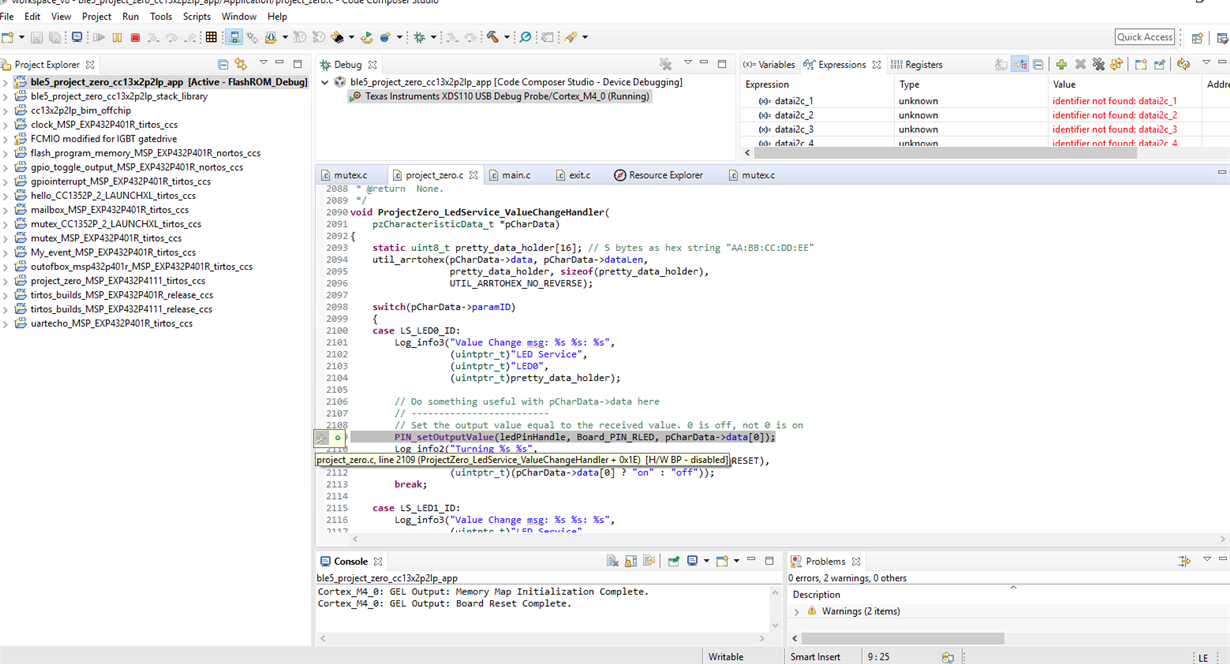Close project_zero.c editor tab

tap(474, 175)
